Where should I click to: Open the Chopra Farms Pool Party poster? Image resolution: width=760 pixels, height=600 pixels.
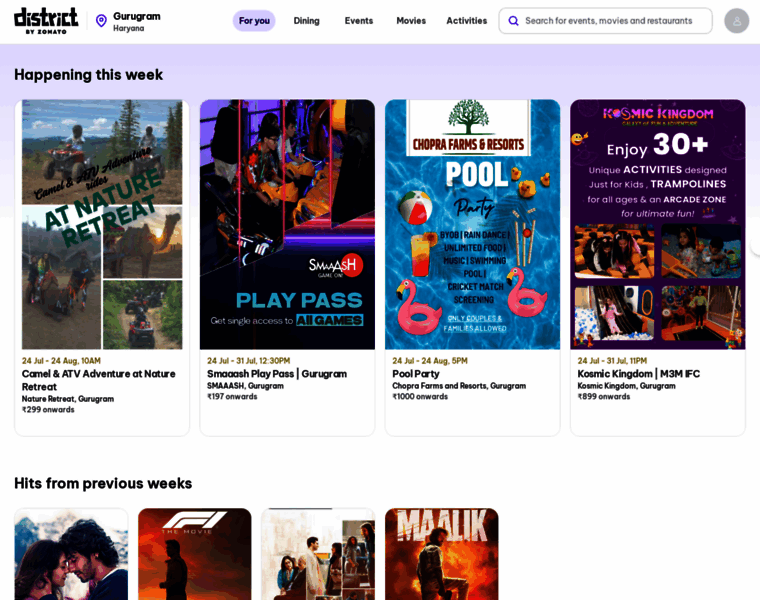pos(473,224)
